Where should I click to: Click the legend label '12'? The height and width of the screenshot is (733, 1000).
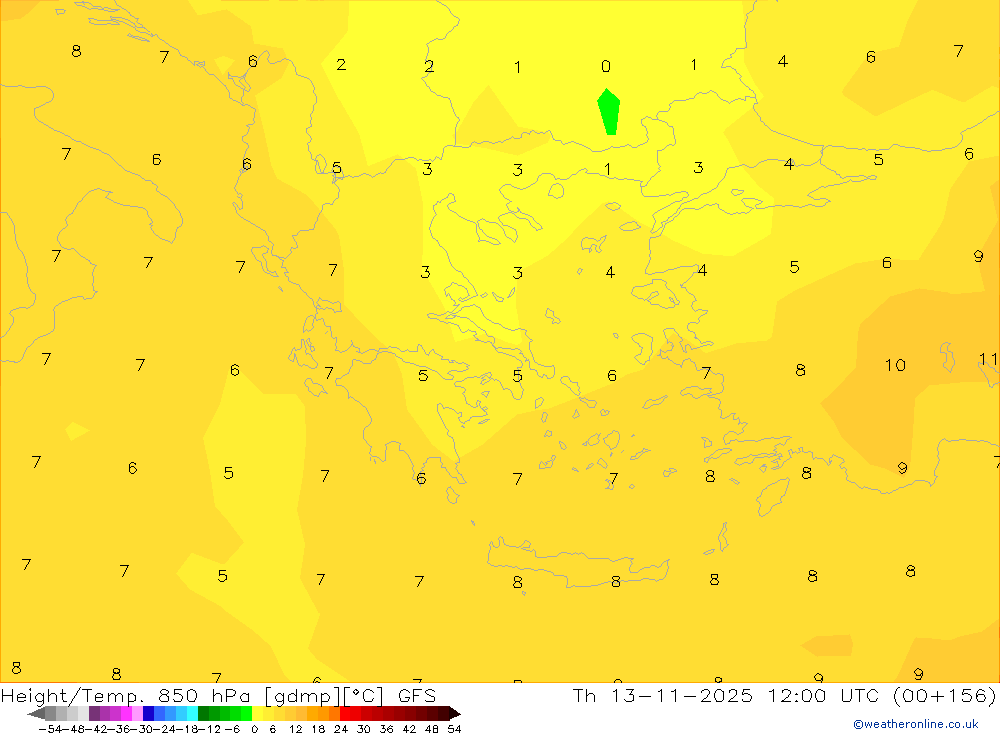[296, 729]
